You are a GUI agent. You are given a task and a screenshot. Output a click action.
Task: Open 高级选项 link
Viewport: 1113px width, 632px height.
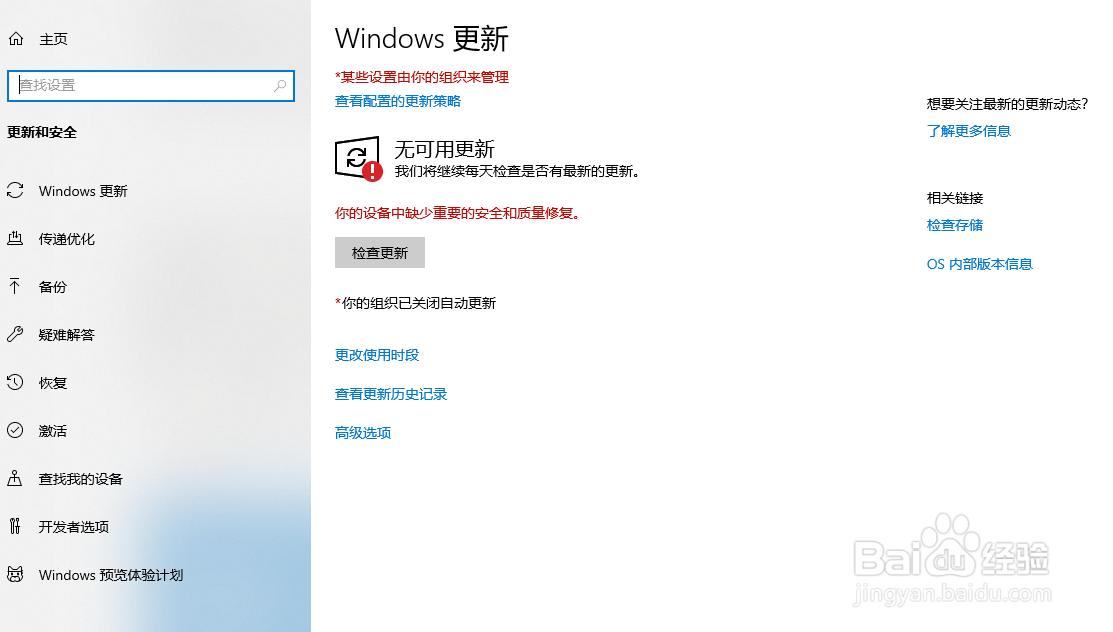tap(363, 433)
